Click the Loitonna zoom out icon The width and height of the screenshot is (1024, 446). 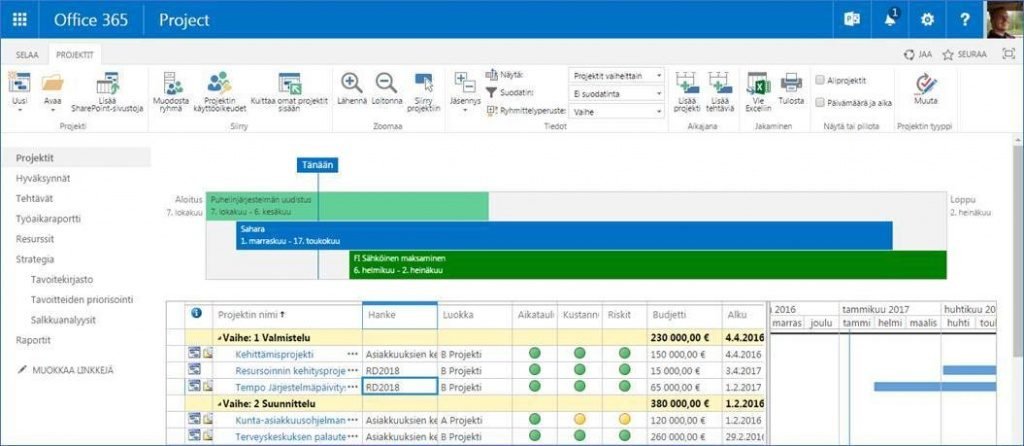(386, 83)
